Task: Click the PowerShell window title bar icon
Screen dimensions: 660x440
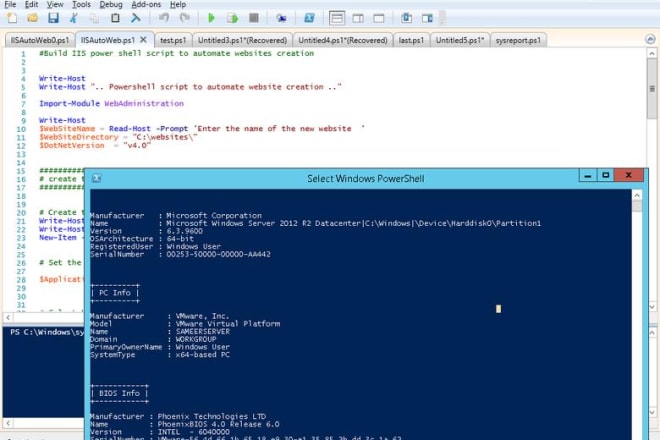Action: (97, 178)
